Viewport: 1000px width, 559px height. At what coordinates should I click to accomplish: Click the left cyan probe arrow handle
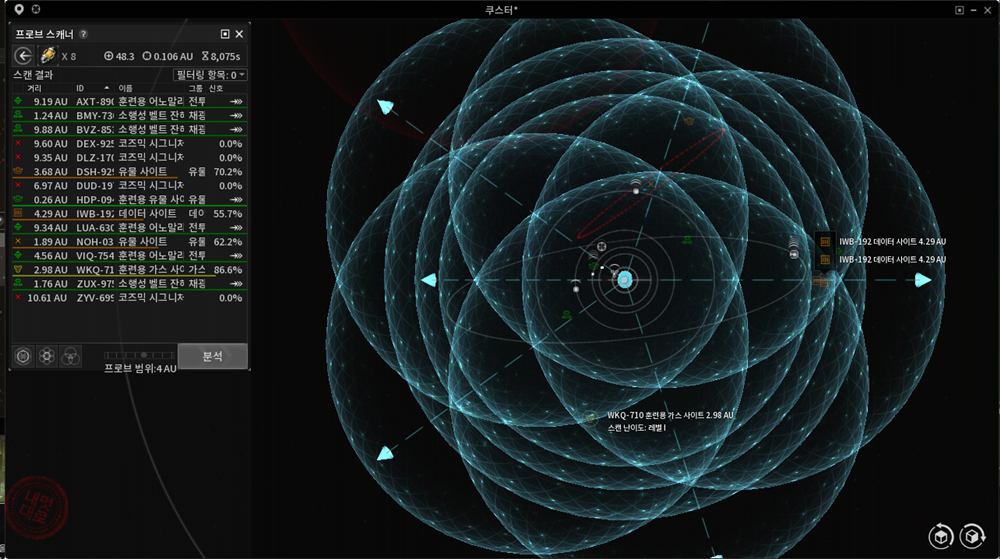(x=429, y=280)
